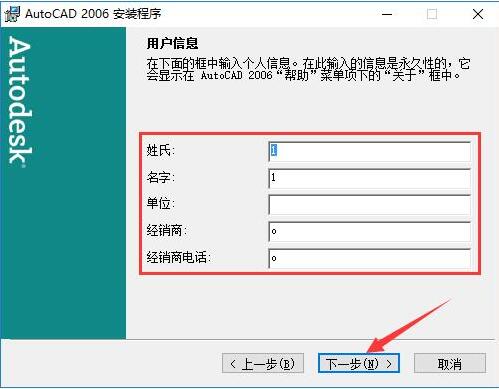The image size is (499, 389).
Task: Click the Autodesk logo in sidebar
Action: tap(20, 102)
